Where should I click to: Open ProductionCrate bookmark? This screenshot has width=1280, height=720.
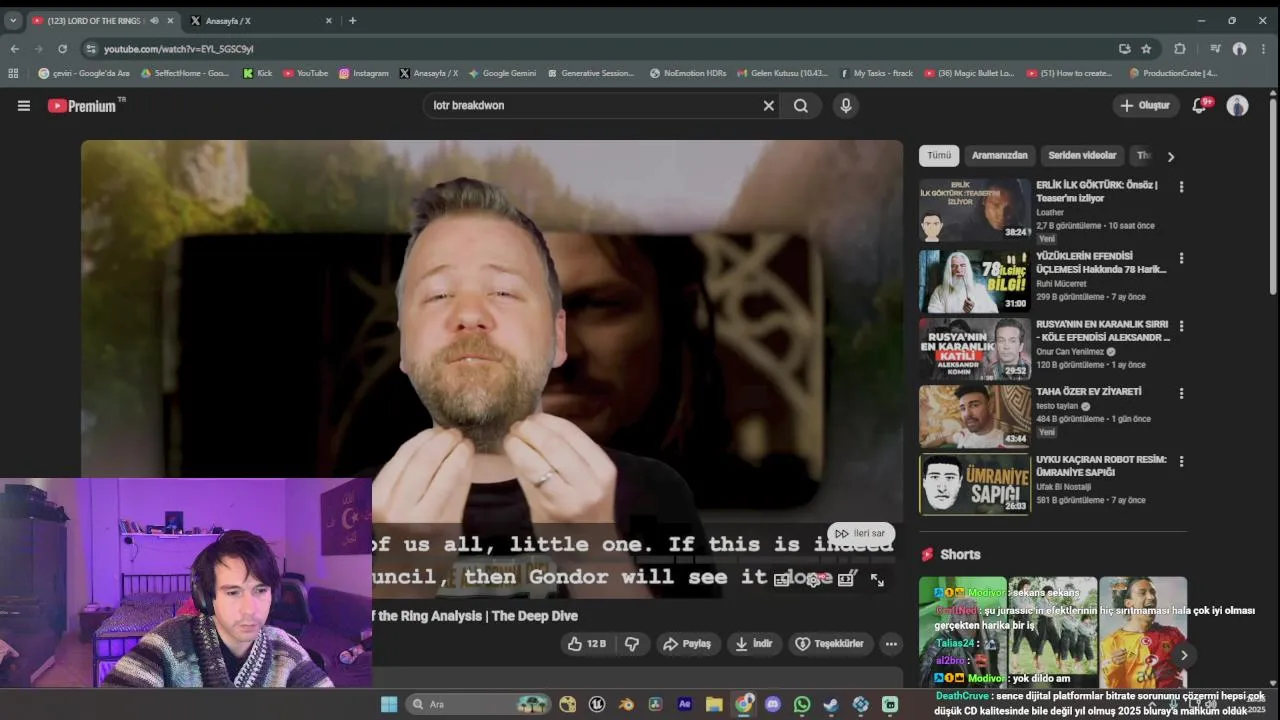click(x=1173, y=73)
